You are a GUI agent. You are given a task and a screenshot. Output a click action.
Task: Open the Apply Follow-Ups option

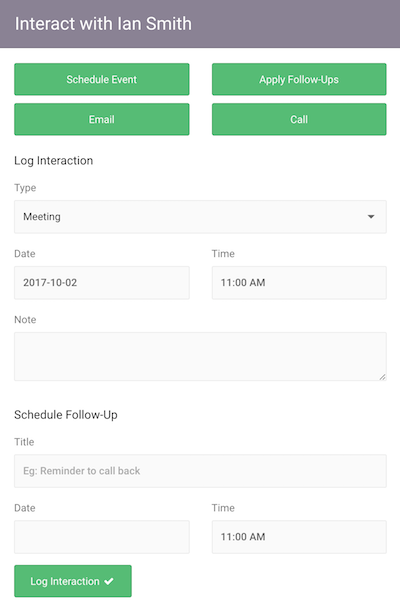coord(299,79)
